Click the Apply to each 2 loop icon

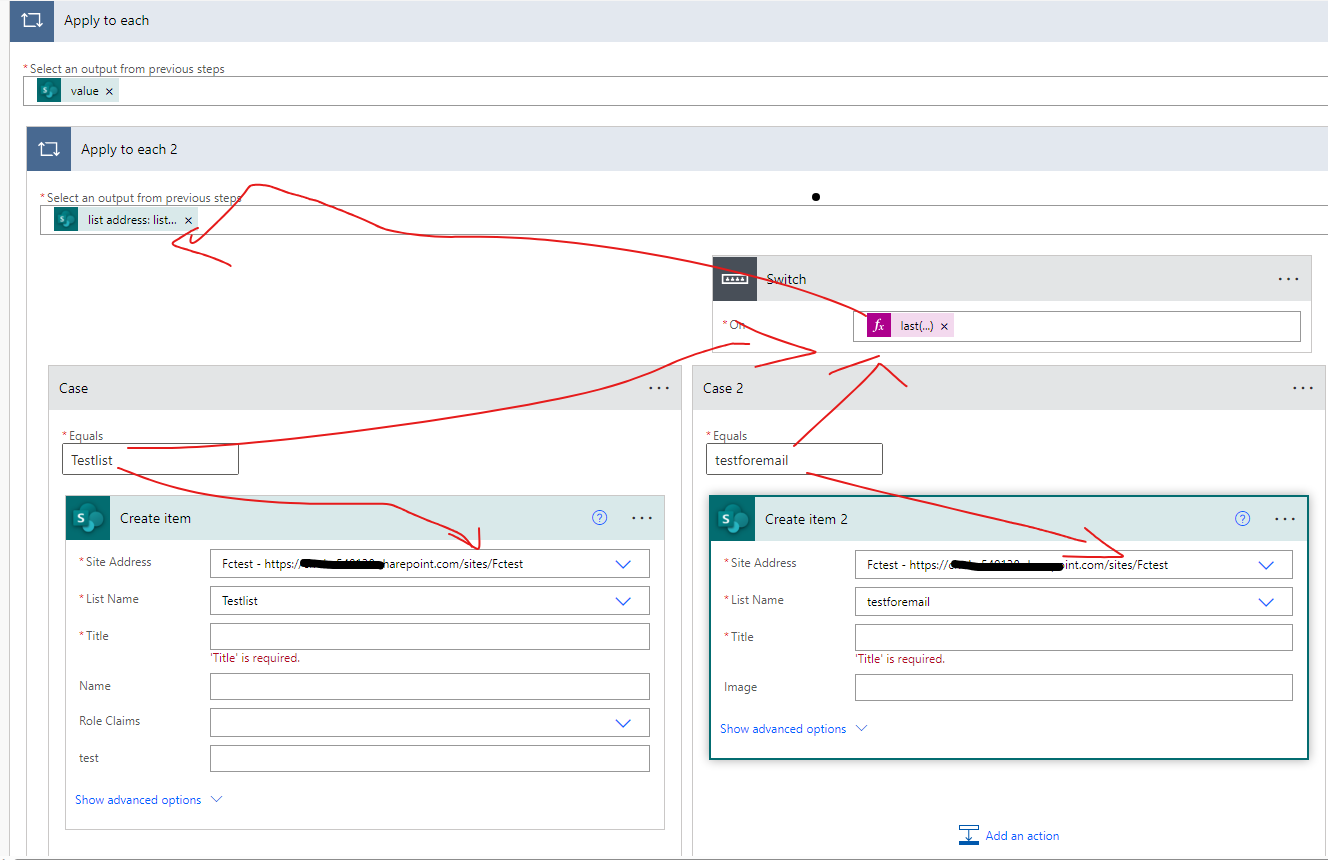point(49,148)
